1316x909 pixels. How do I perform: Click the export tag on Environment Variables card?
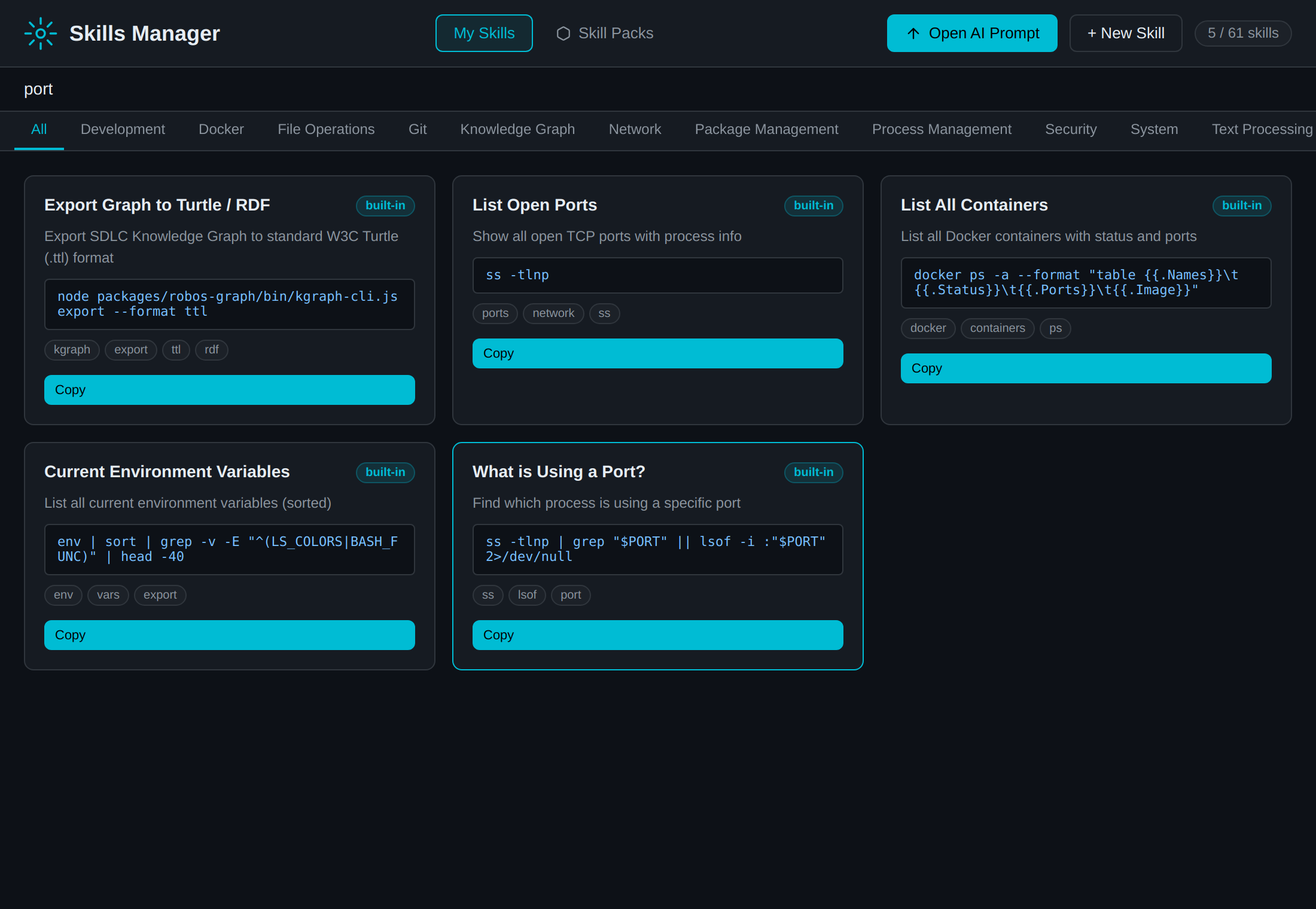pos(160,595)
